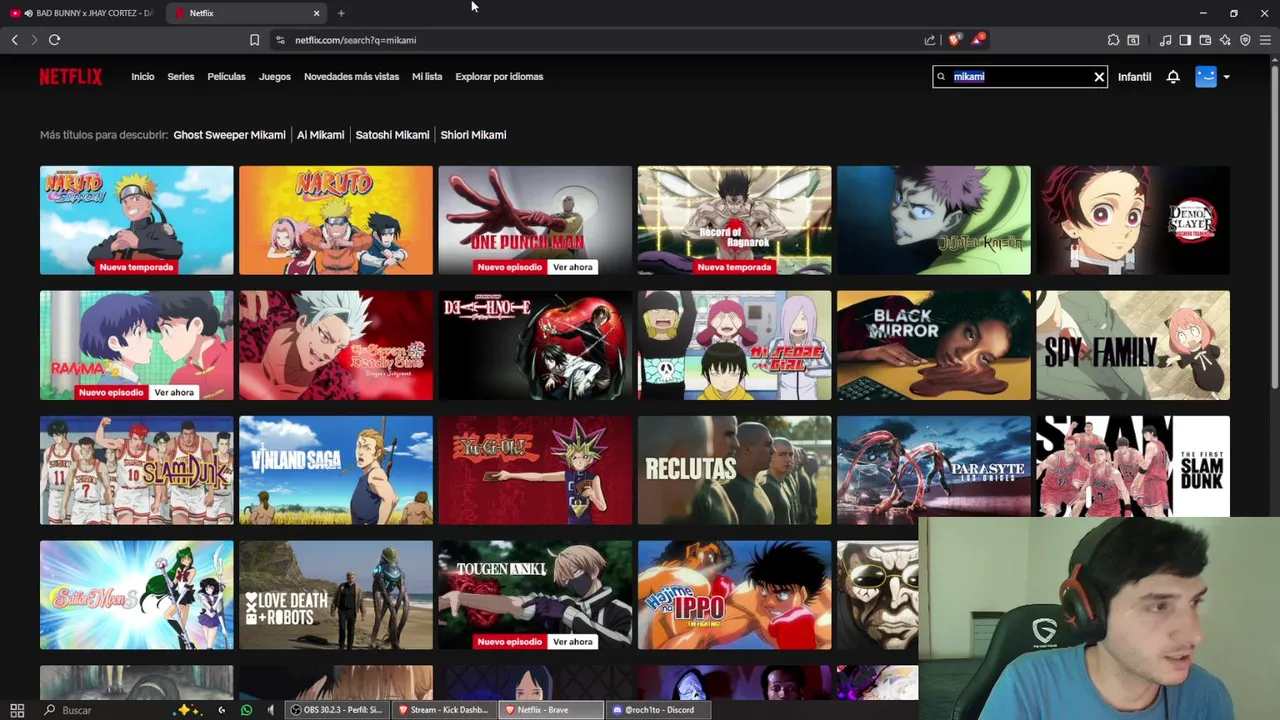
Task: Open the Yu-Gi-Oh! thumbnail
Action: click(535, 470)
